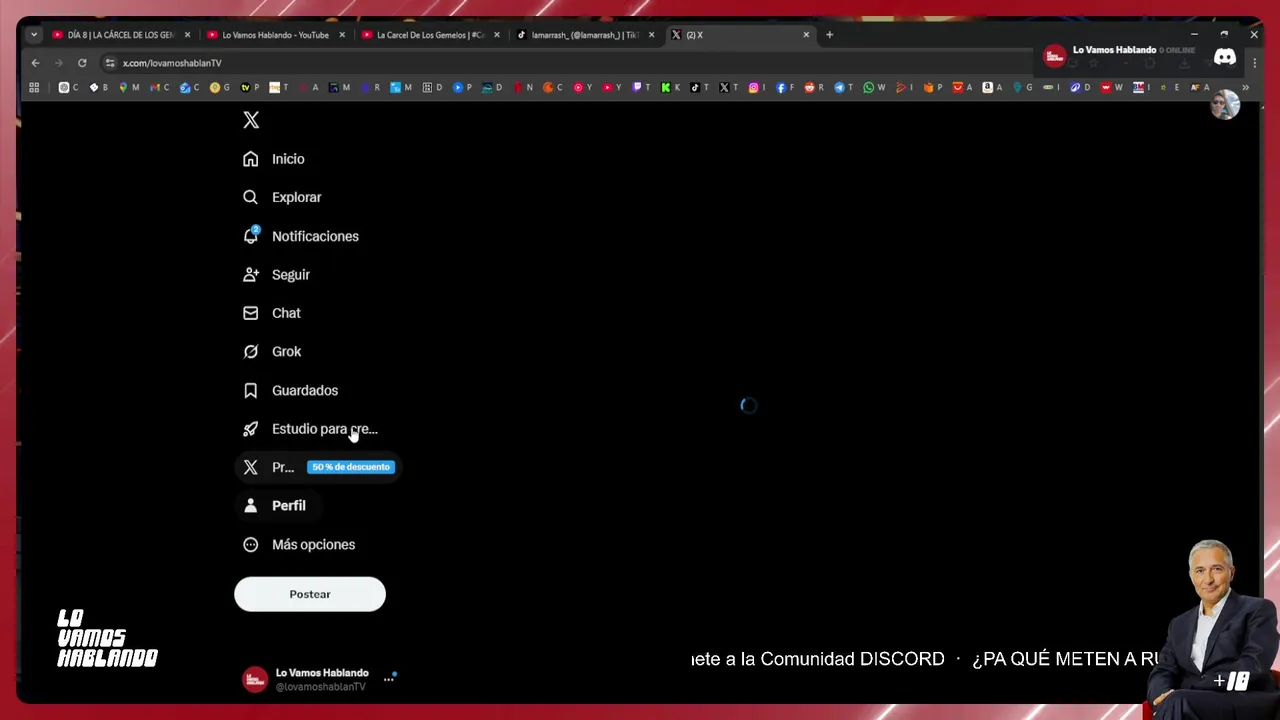Image resolution: width=1280 pixels, height=720 pixels.
Task: Open site information icon in address bar
Action: [109, 63]
